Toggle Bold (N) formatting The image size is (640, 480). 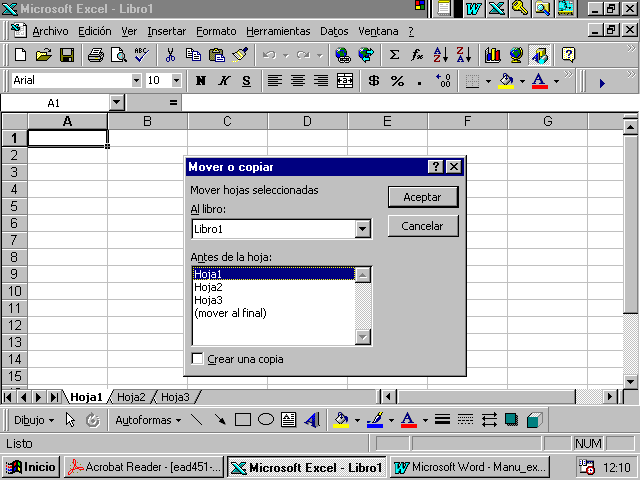point(200,81)
